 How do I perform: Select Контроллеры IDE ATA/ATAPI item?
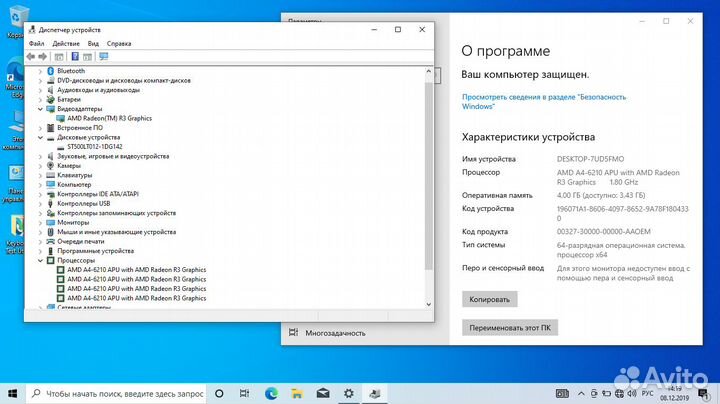tap(98, 194)
